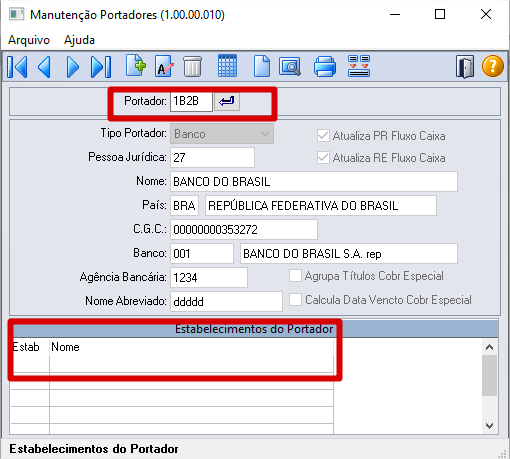The height and width of the screenshot is (459, 510).
Task: Close the Manutenção Portadores window
Action: [x=486, y=14]
